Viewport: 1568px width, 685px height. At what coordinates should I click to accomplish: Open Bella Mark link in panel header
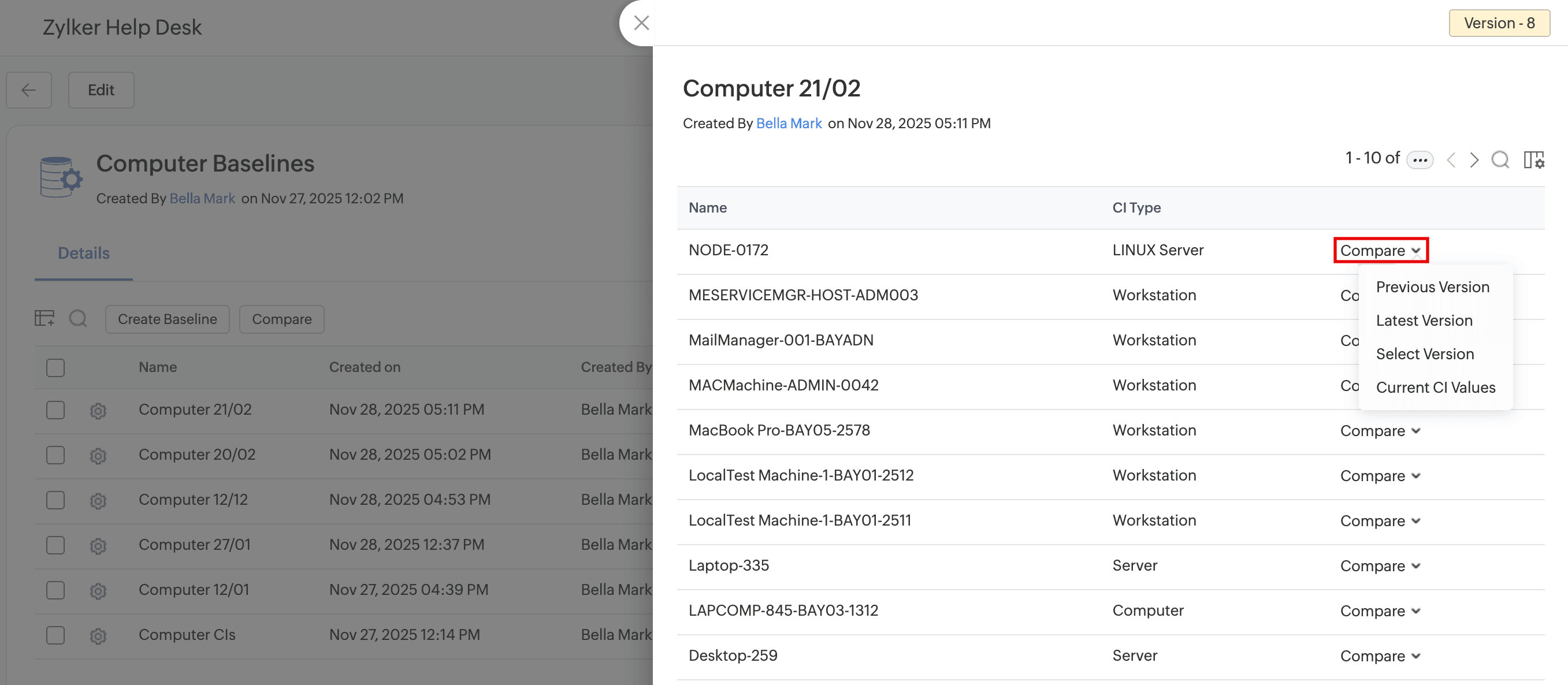tap(788, 124)
